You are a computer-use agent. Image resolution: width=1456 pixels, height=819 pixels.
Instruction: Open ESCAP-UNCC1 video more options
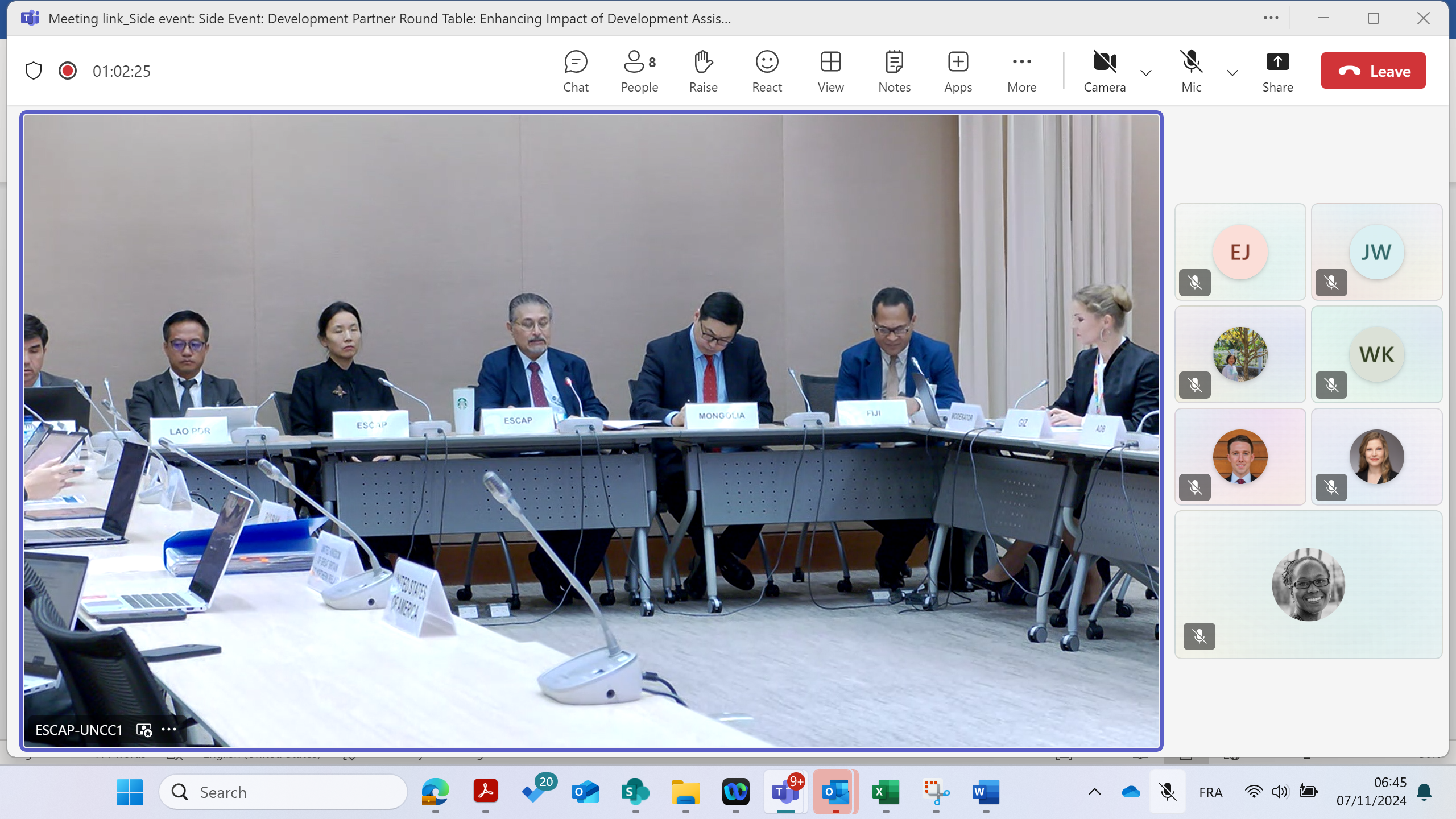(169, 730)
